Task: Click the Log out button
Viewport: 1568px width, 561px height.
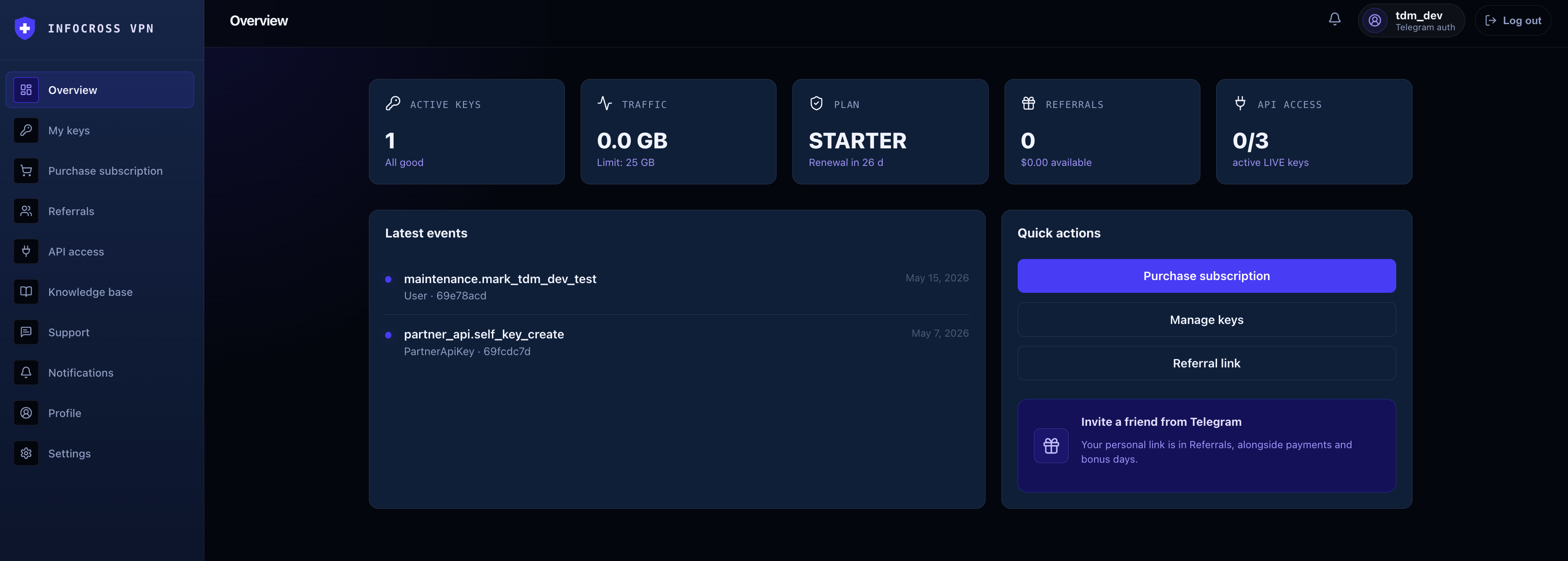Action: [1513, 21]
